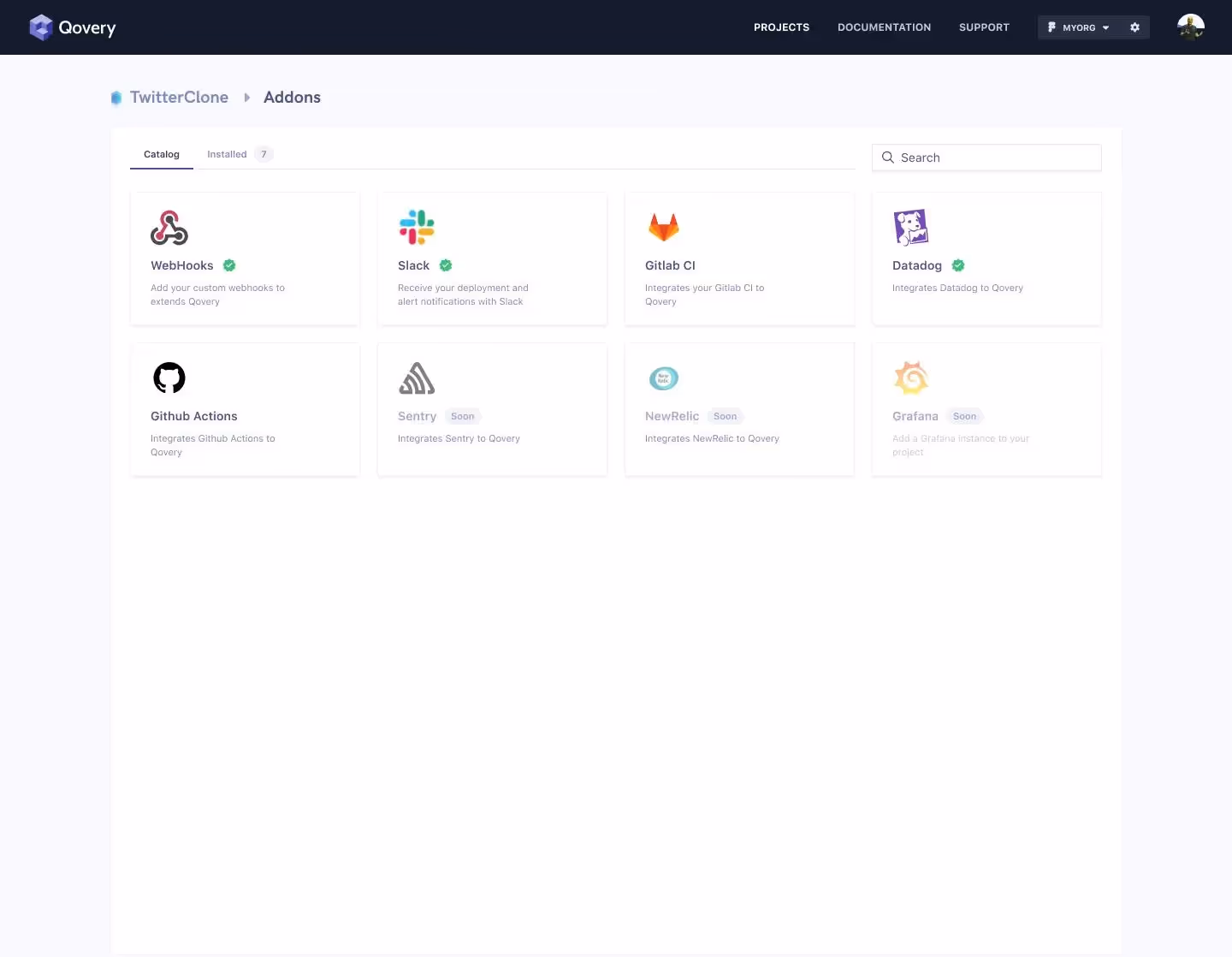Open the DOCUMENTATION menu item
This screenshot has height=957, width=1232.
click(884, 27)
